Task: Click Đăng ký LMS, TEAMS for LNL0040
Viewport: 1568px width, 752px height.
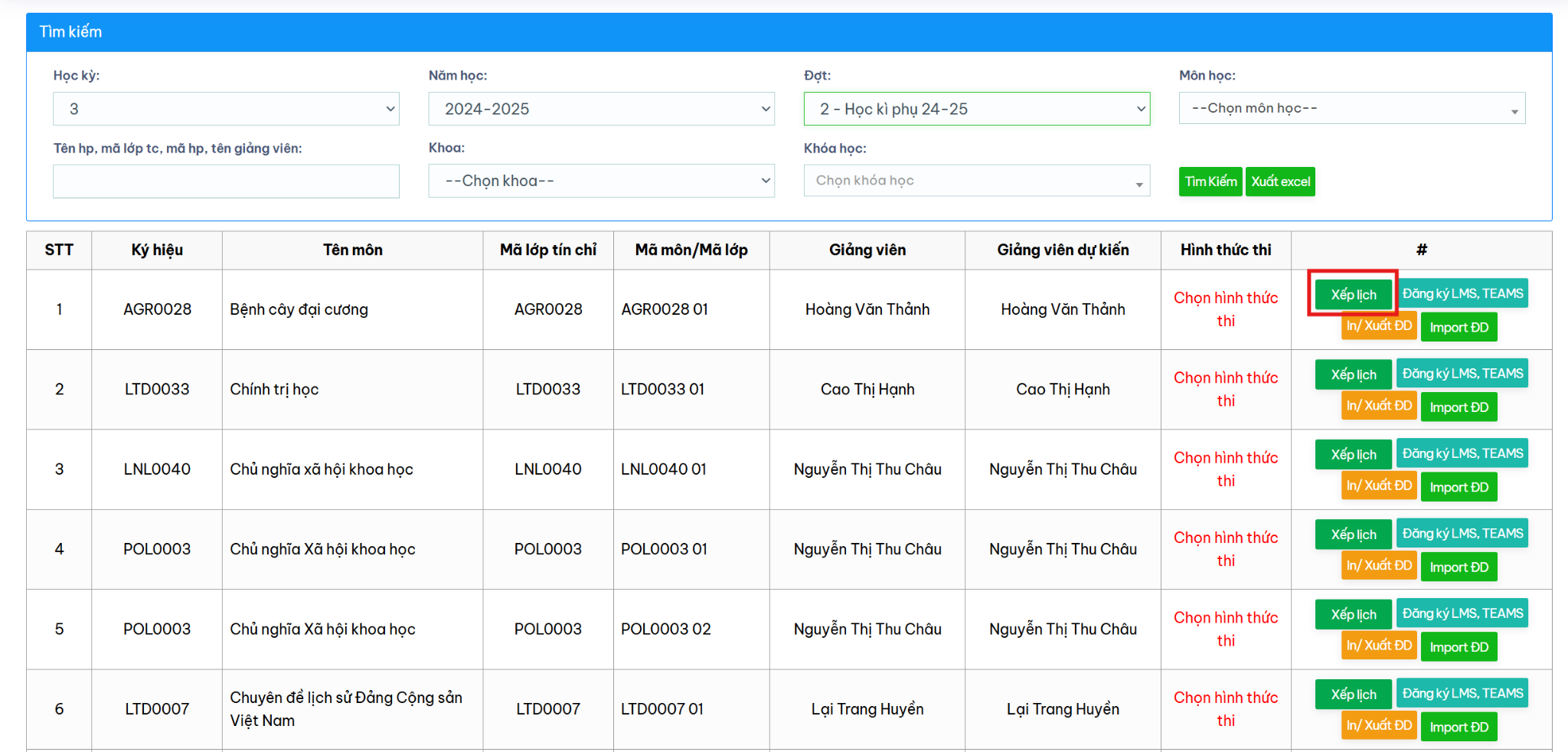Action: pos(1462,453)
